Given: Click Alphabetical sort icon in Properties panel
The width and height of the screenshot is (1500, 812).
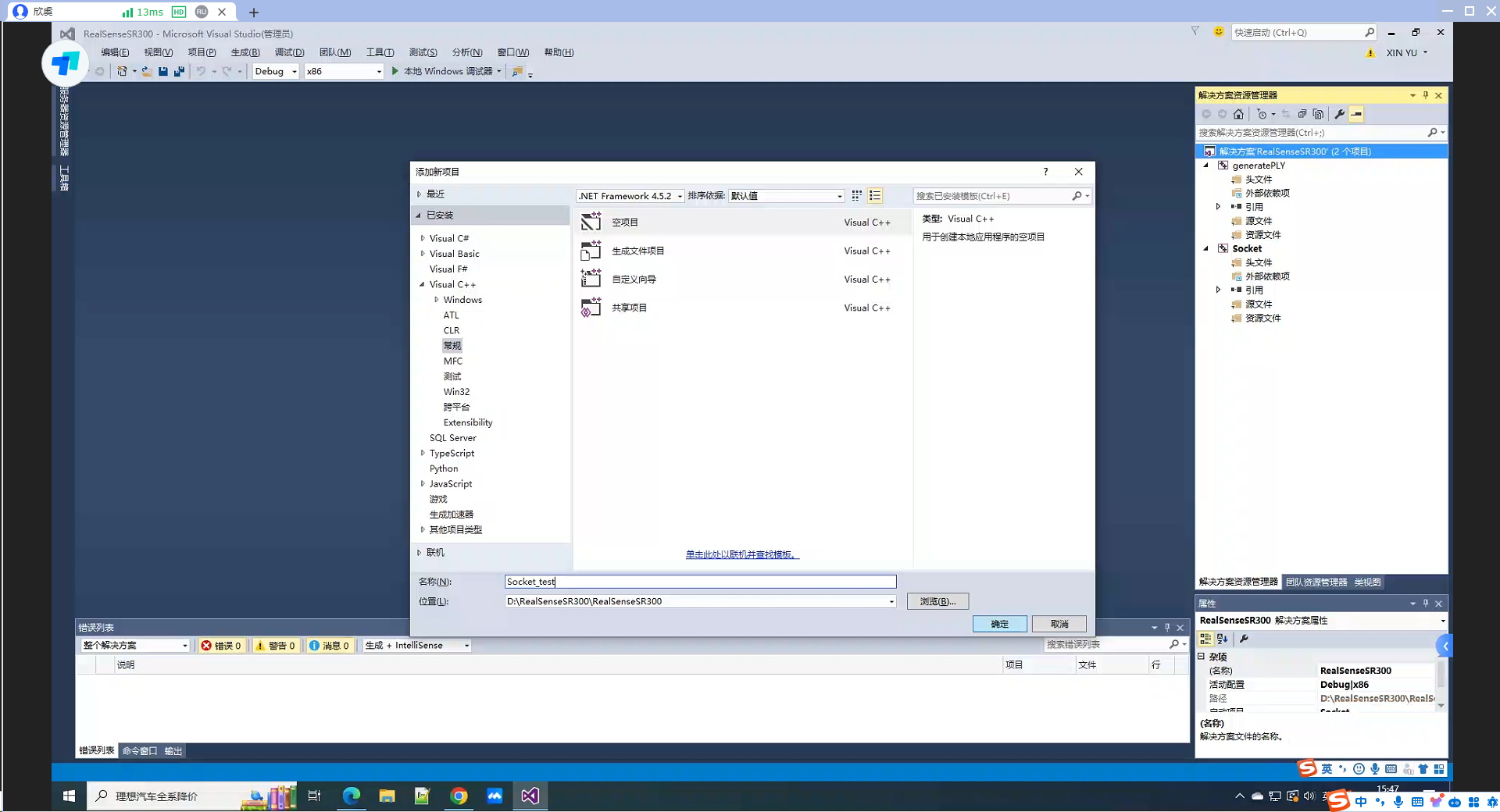Looking at the screenshot, I should tap(1223, 639).
